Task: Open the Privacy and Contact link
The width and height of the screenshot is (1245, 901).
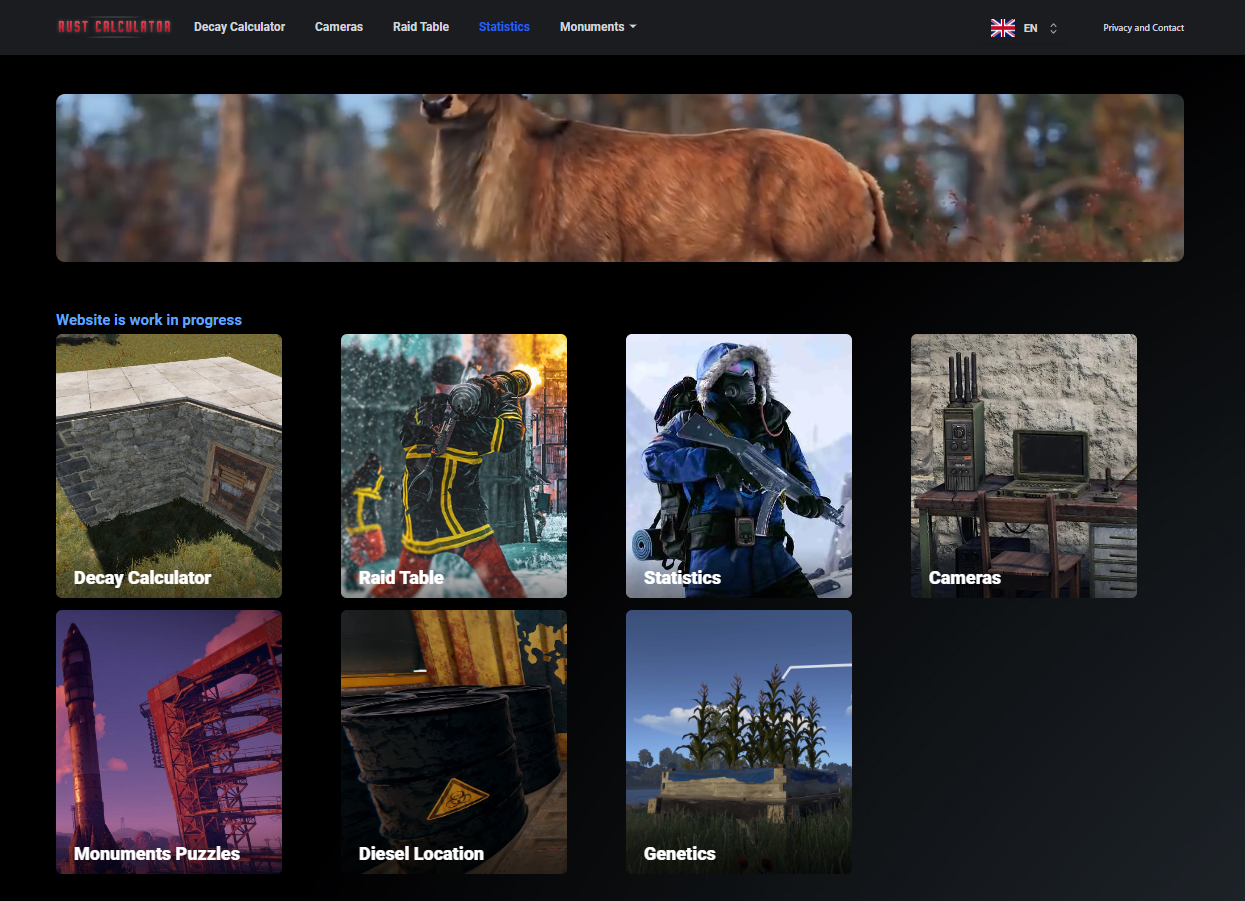Action: (x=1143, y=28)
